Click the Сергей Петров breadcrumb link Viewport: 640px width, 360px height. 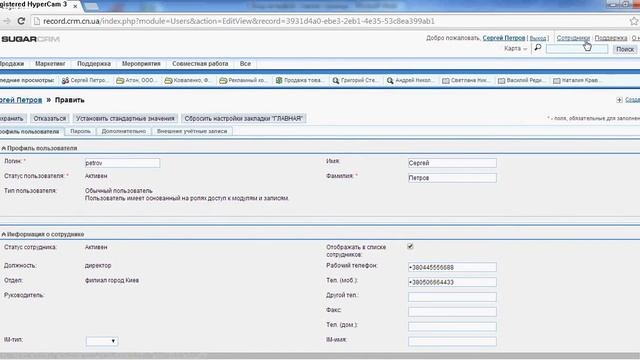tap(21, 100)
